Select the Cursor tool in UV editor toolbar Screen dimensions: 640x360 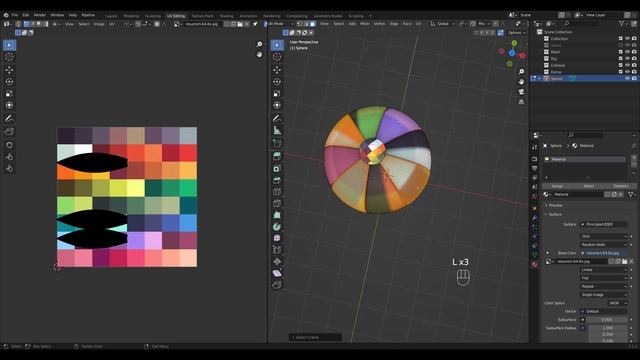(x=9, y=57)
